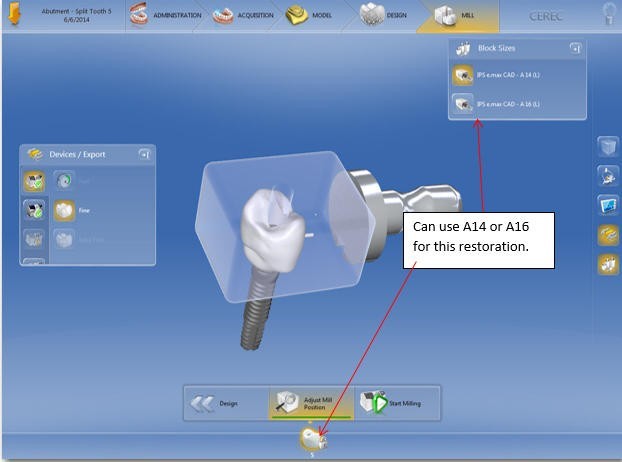Open the tools icon in right sidebar
Image resolution: width=622 pixels, height=462 pixels.
pyautogui.click(x=608, y=176)
